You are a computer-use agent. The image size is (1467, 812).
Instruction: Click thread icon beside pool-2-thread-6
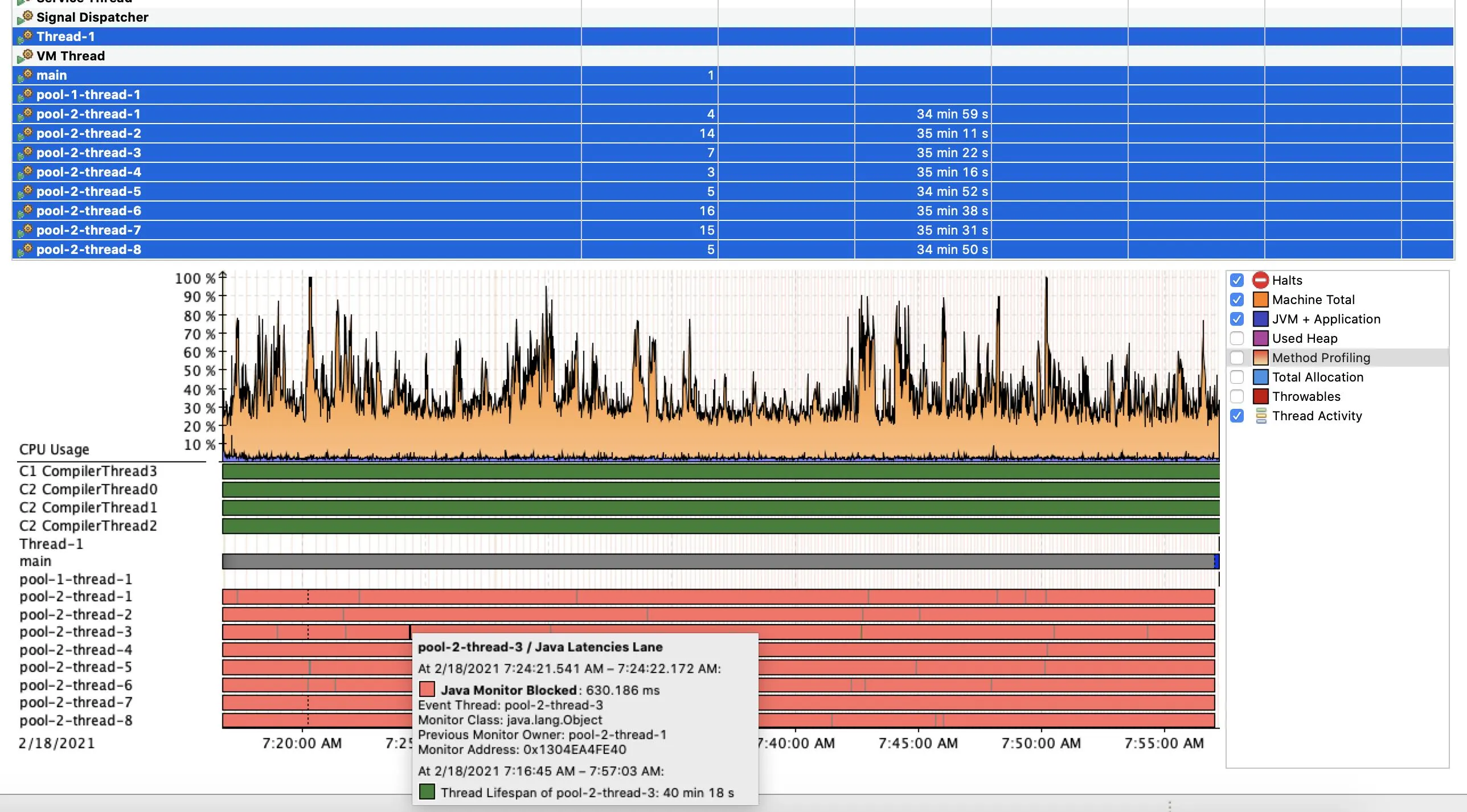(25, 211)
